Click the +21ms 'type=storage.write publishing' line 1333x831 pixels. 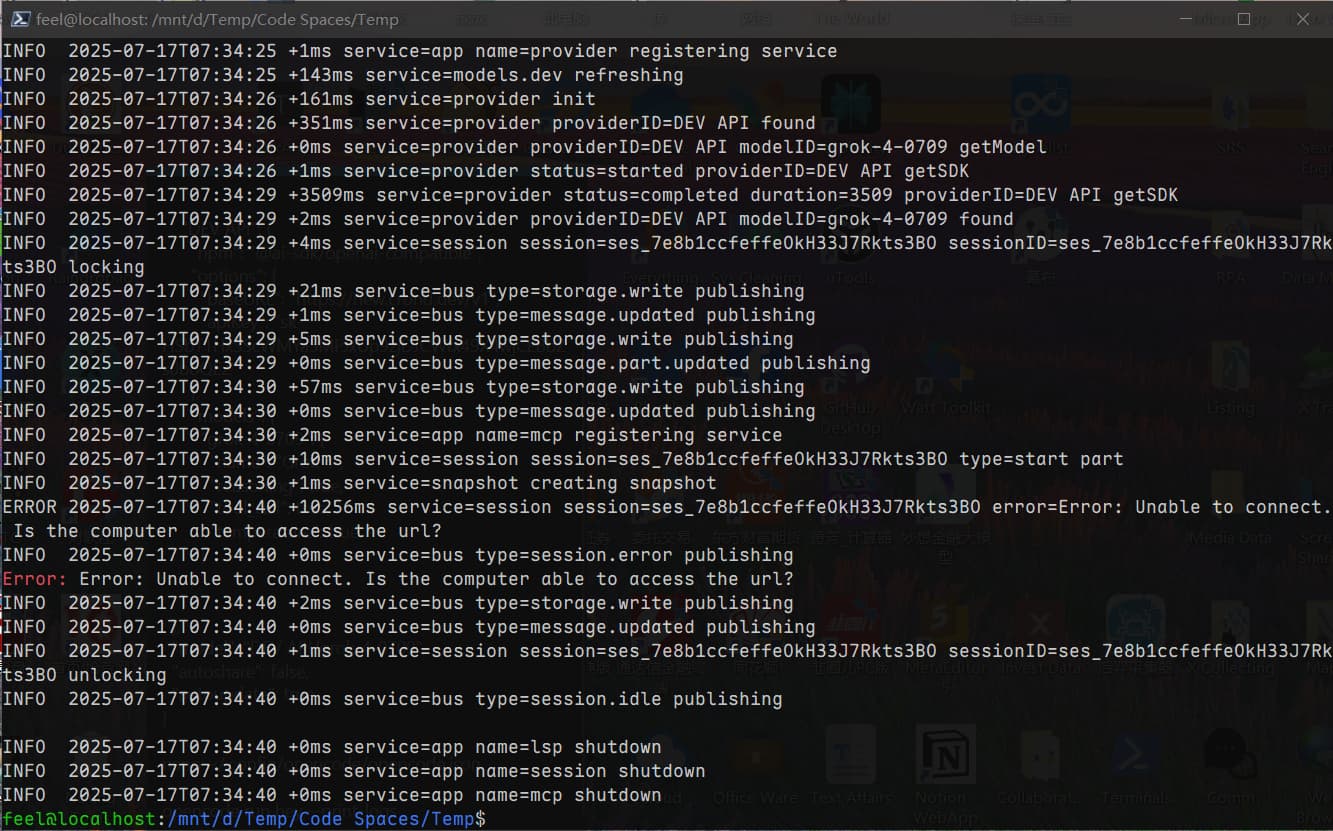403,291
